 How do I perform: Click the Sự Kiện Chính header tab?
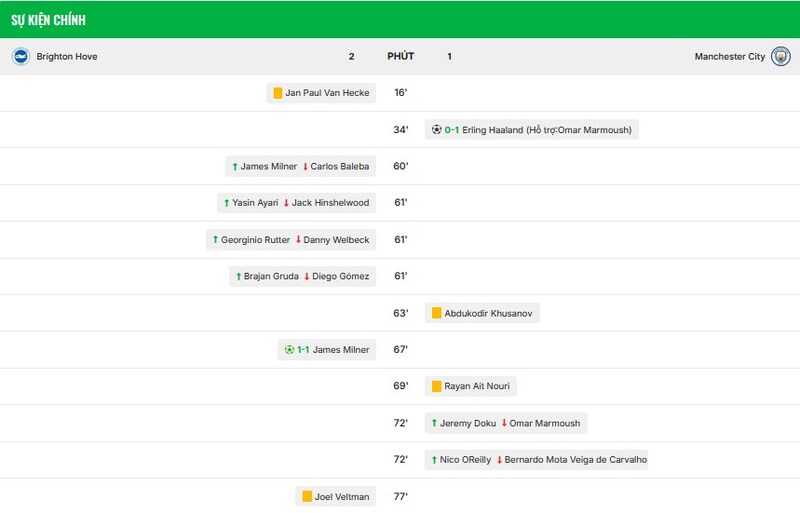[x=48, y=20]
